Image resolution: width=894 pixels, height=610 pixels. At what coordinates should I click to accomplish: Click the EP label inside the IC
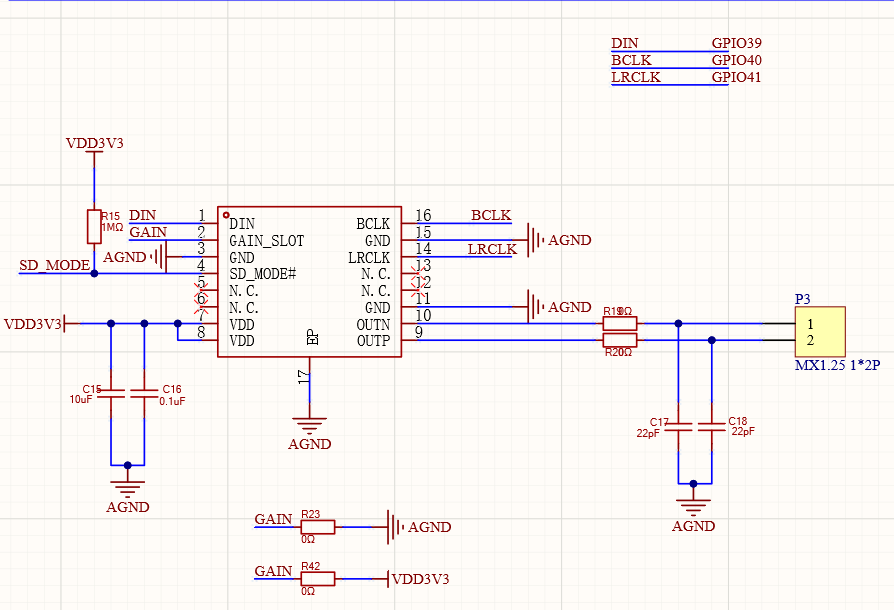point(313,338)
